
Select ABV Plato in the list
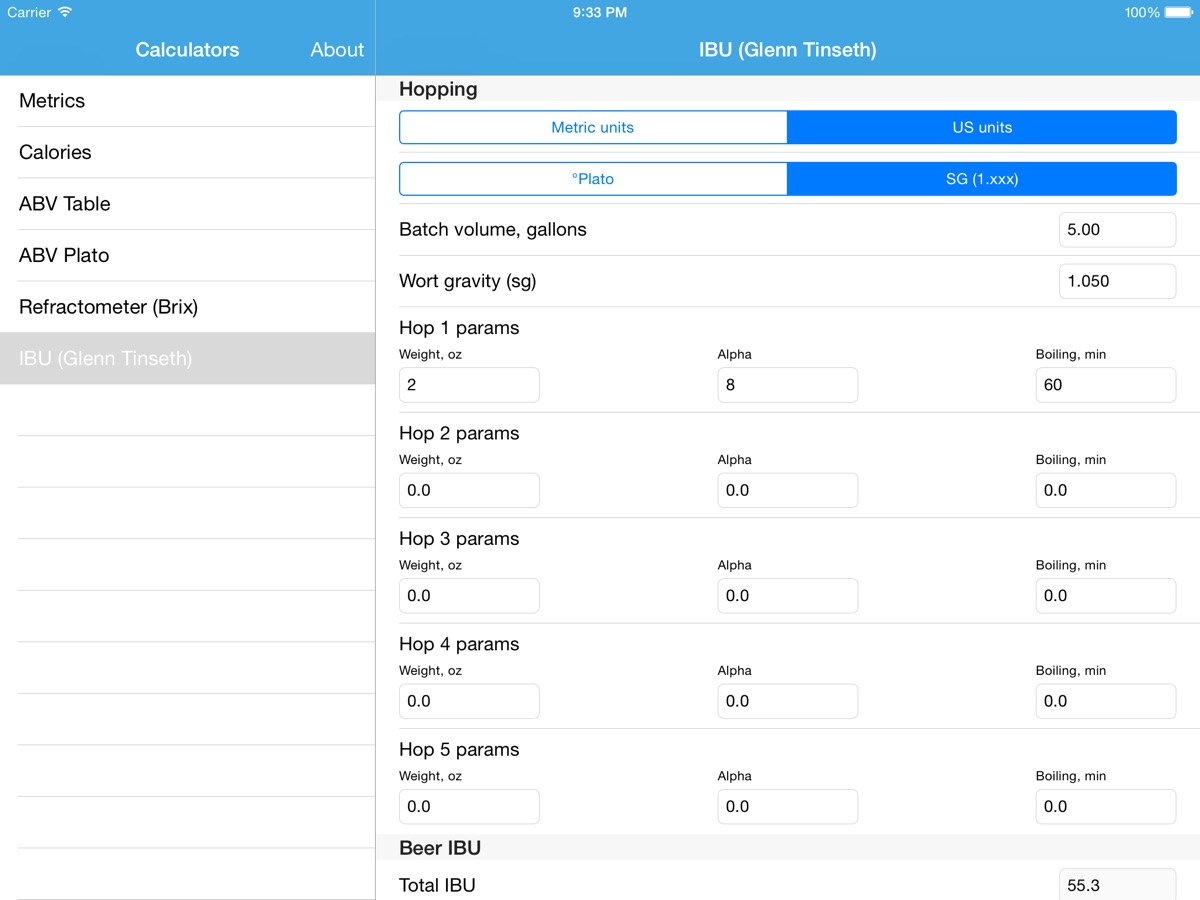coord(187,256)
